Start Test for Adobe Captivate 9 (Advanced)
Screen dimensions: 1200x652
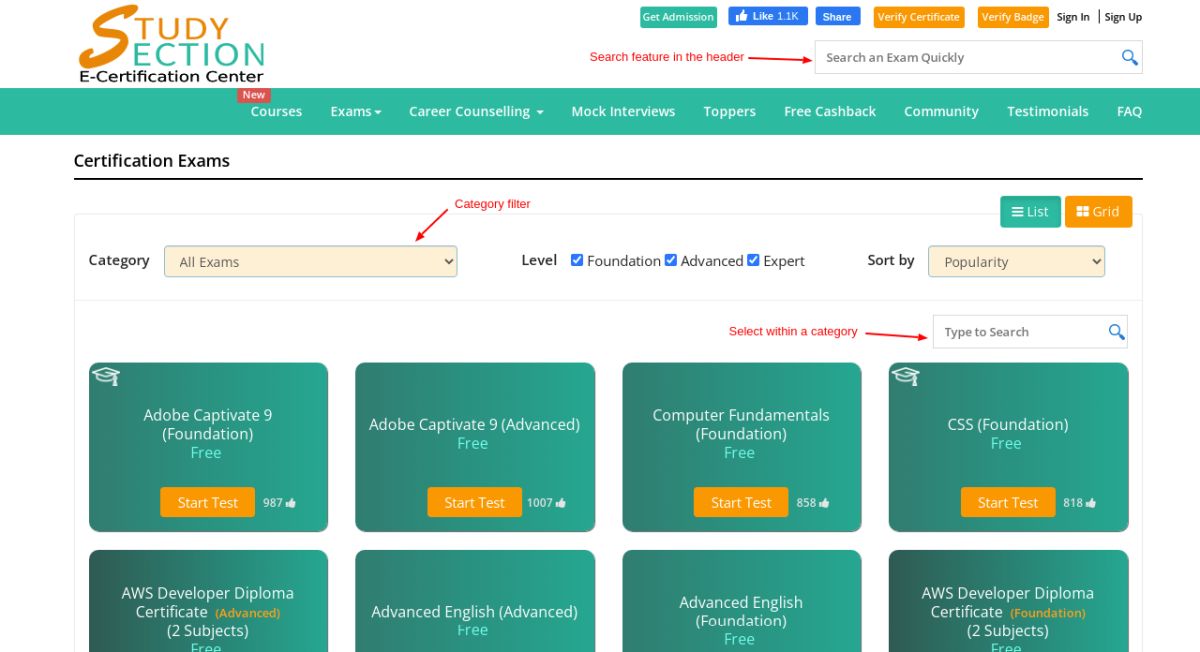(x=474, y=502)
